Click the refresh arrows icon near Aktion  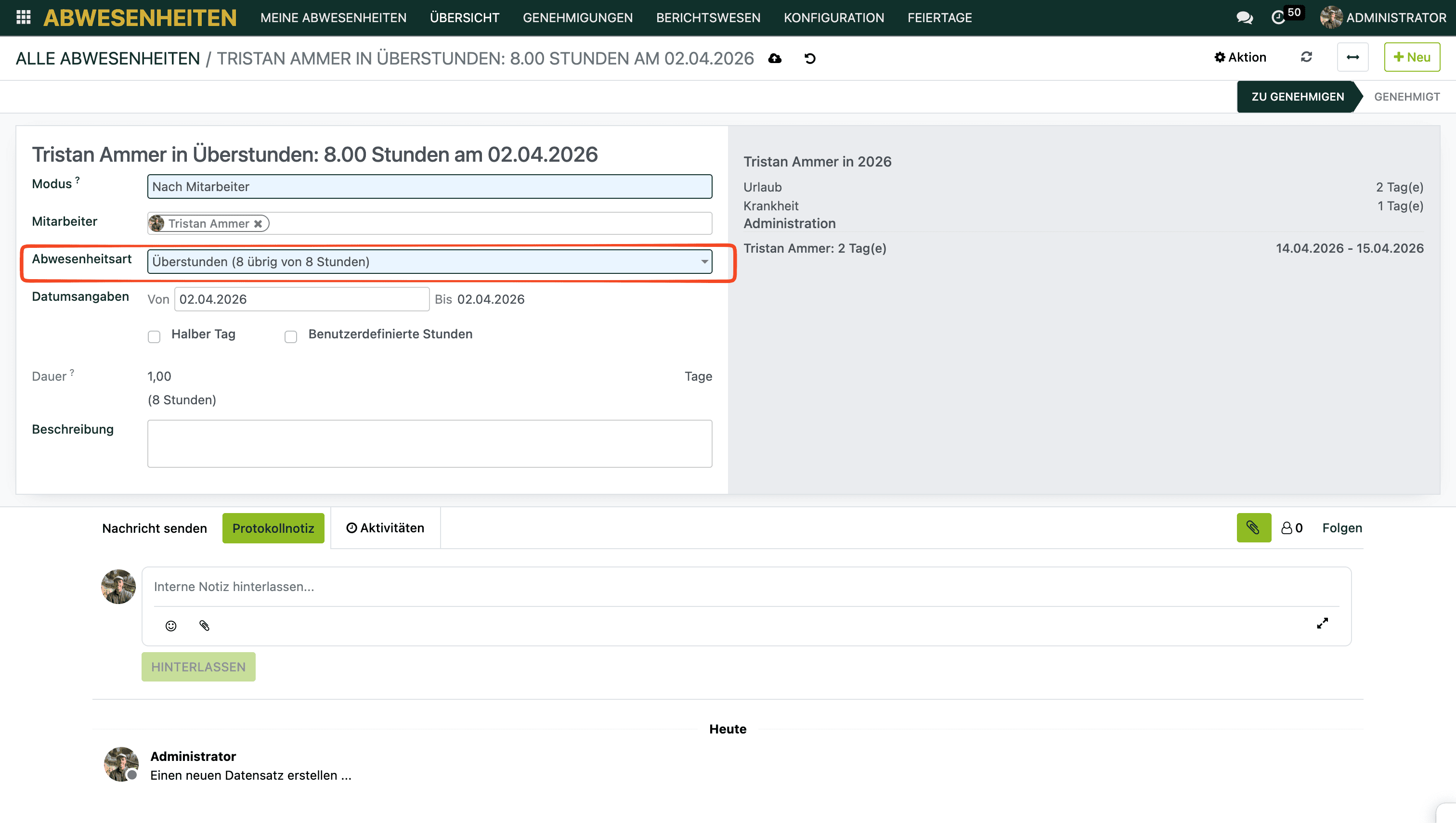pyautogui.click(x=1306, y=57)
